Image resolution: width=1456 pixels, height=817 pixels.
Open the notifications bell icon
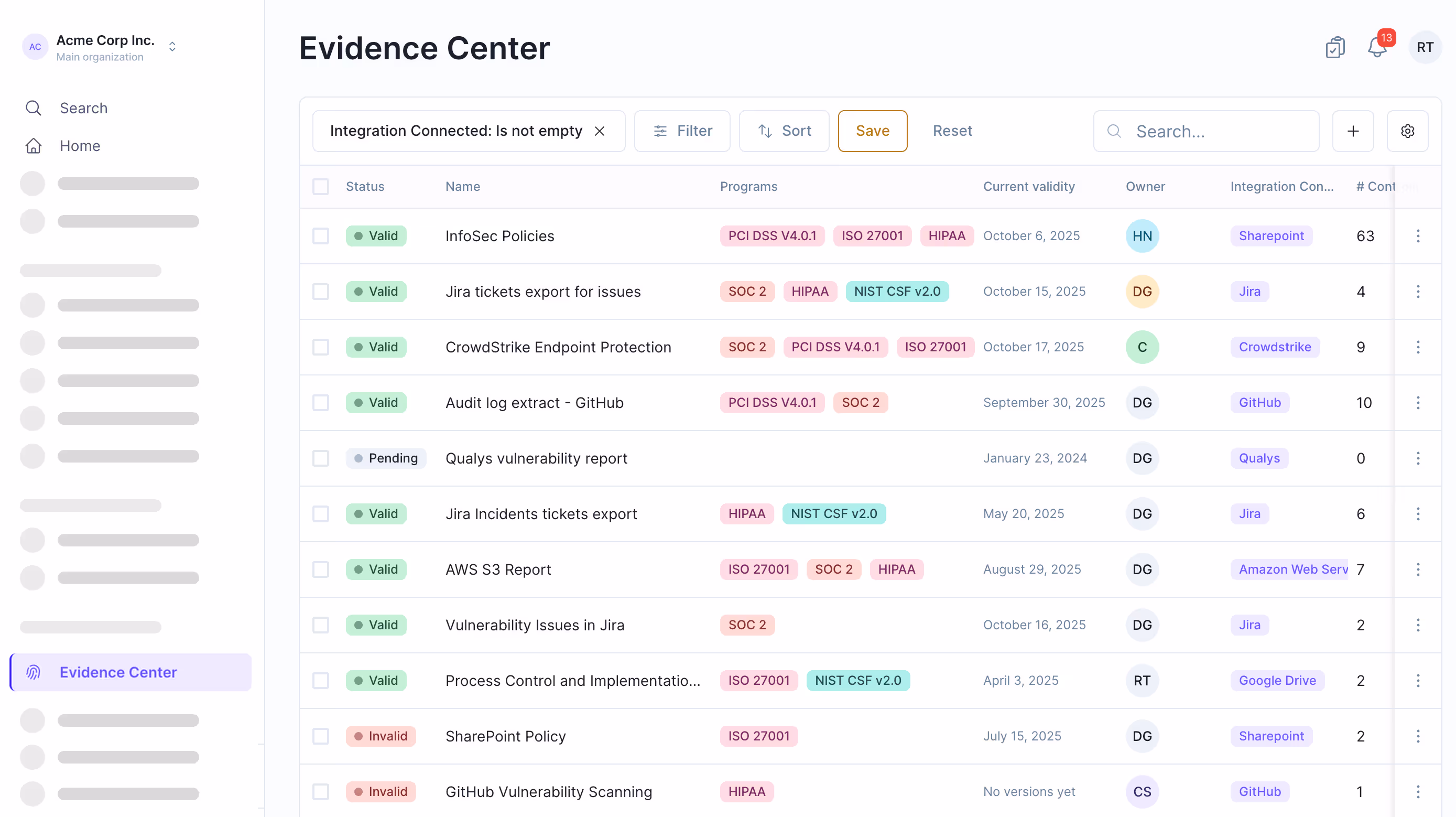point(1377,48)
